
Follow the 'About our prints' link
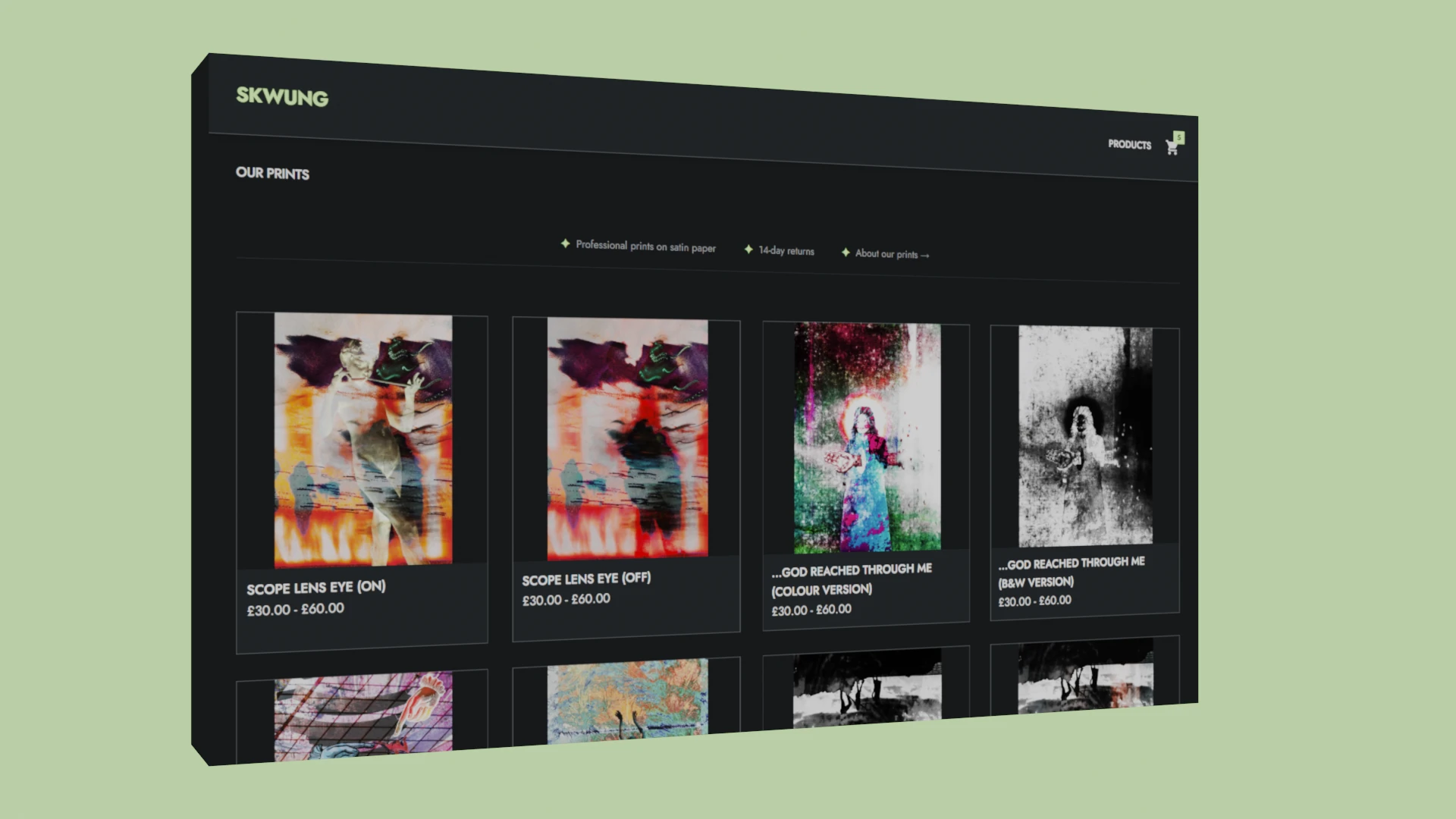[892, 254]
